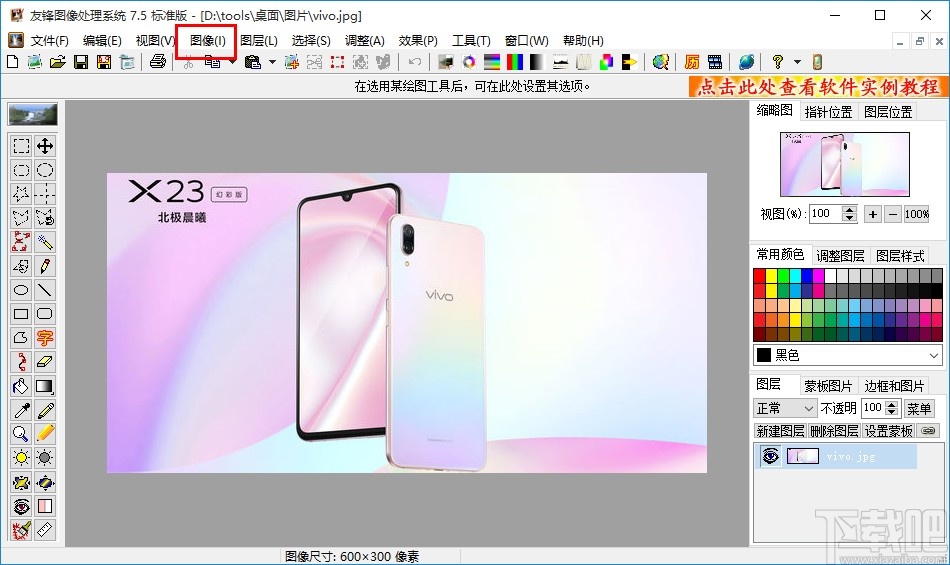Open the 文件(F) menu
The width and height of the screenshot is (950, 565).
tap(50, 41)
